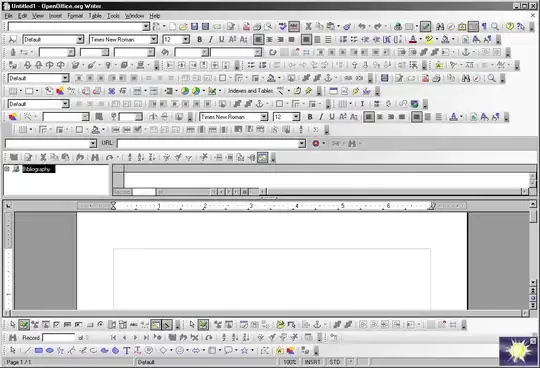This screenshot has height=368, width=540.
Task: Click the Undo arrow icon
Action: point(362,27)
